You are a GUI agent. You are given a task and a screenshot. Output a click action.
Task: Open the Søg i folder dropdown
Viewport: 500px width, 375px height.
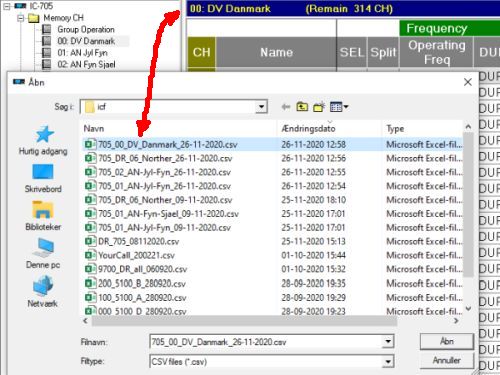tap(261, 107)
